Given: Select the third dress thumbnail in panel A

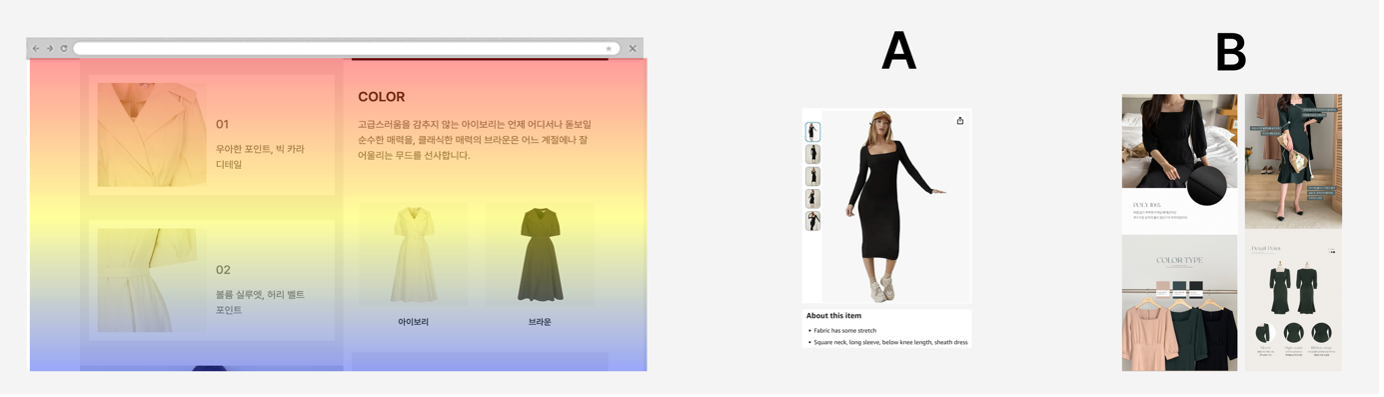Looking at the screenshot, I should (x=813, y=176).
